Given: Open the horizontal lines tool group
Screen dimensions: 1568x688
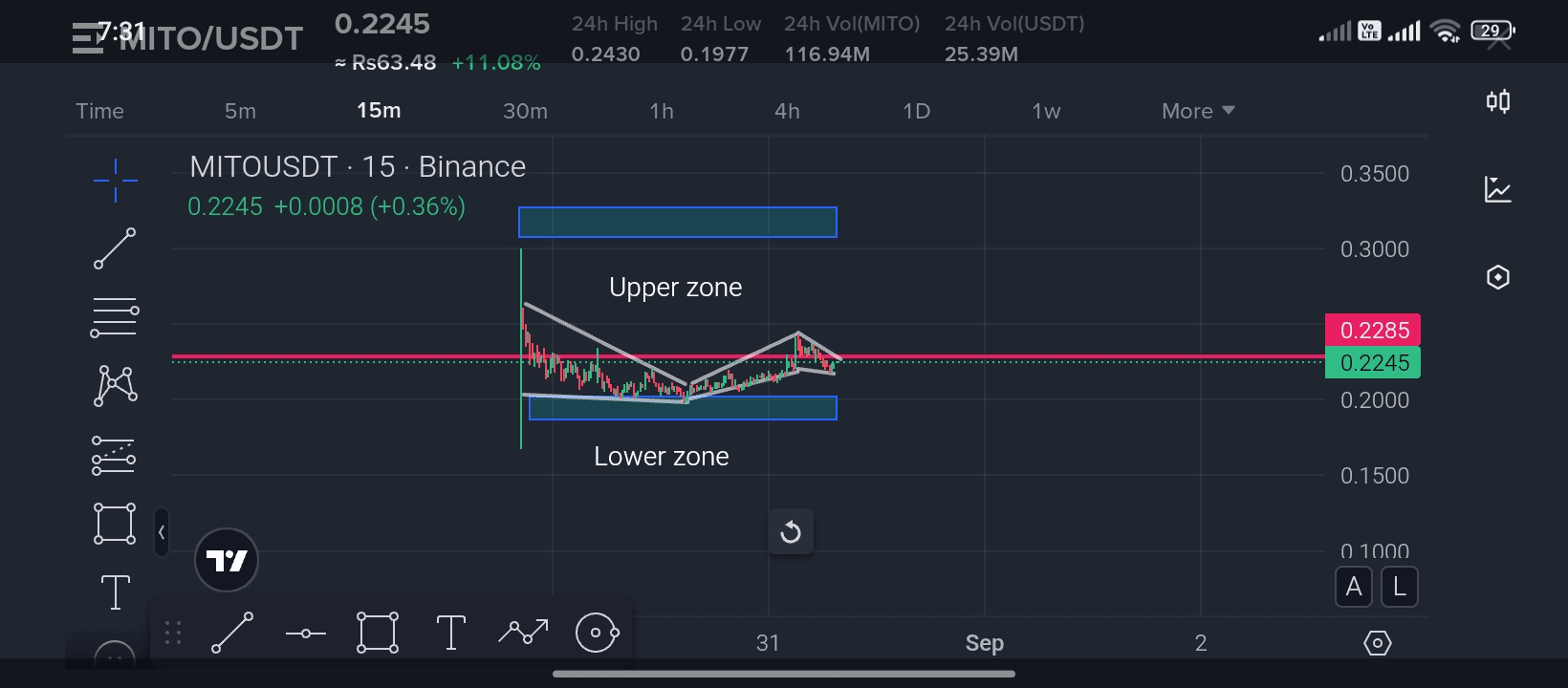Looking at the screenshot, I should click(115, 317).
